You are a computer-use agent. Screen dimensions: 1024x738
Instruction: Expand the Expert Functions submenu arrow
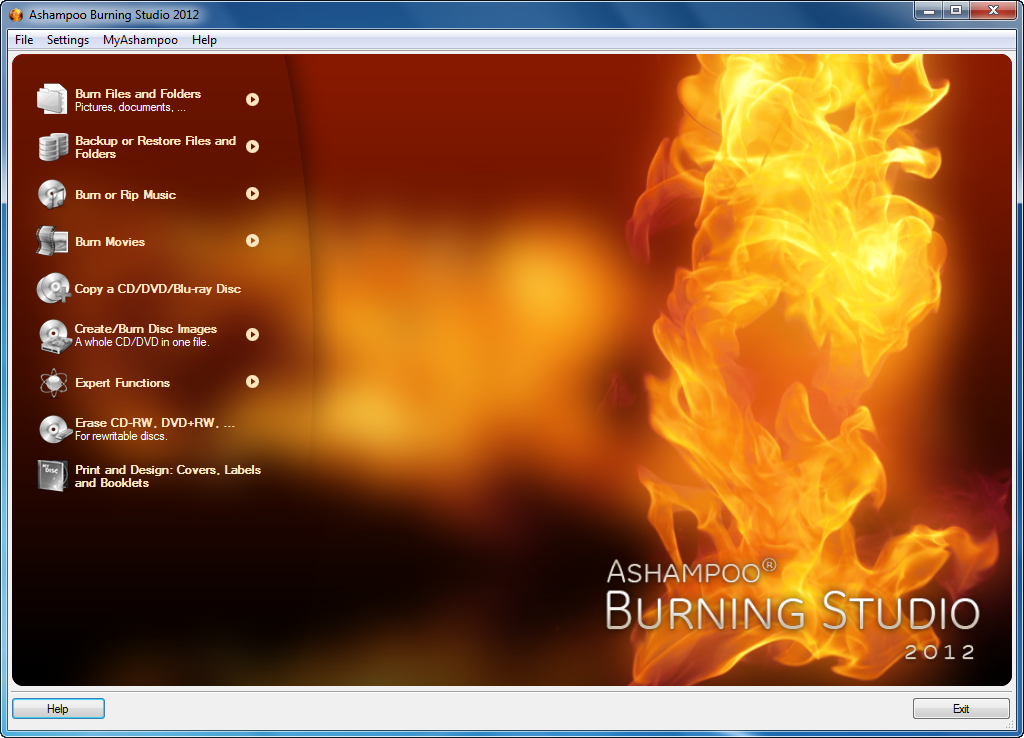point(252,382)
